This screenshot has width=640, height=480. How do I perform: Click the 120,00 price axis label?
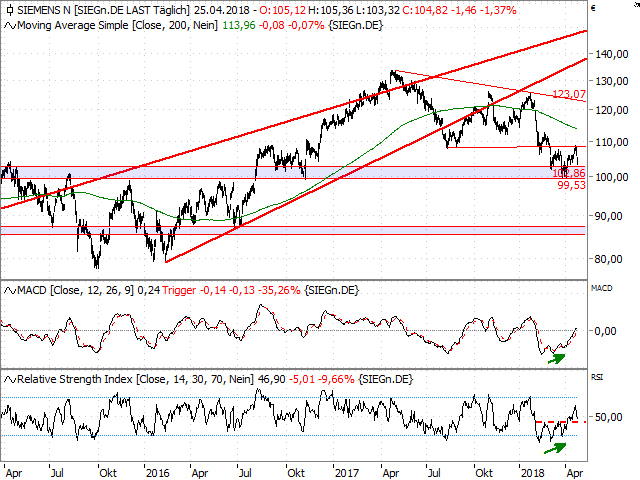tap(612, 110)
